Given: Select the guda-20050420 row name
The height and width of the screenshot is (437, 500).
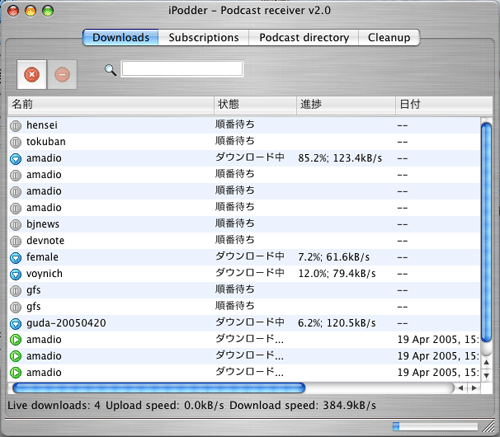Looking at the screenshot, I should click(x=66, y=323).
